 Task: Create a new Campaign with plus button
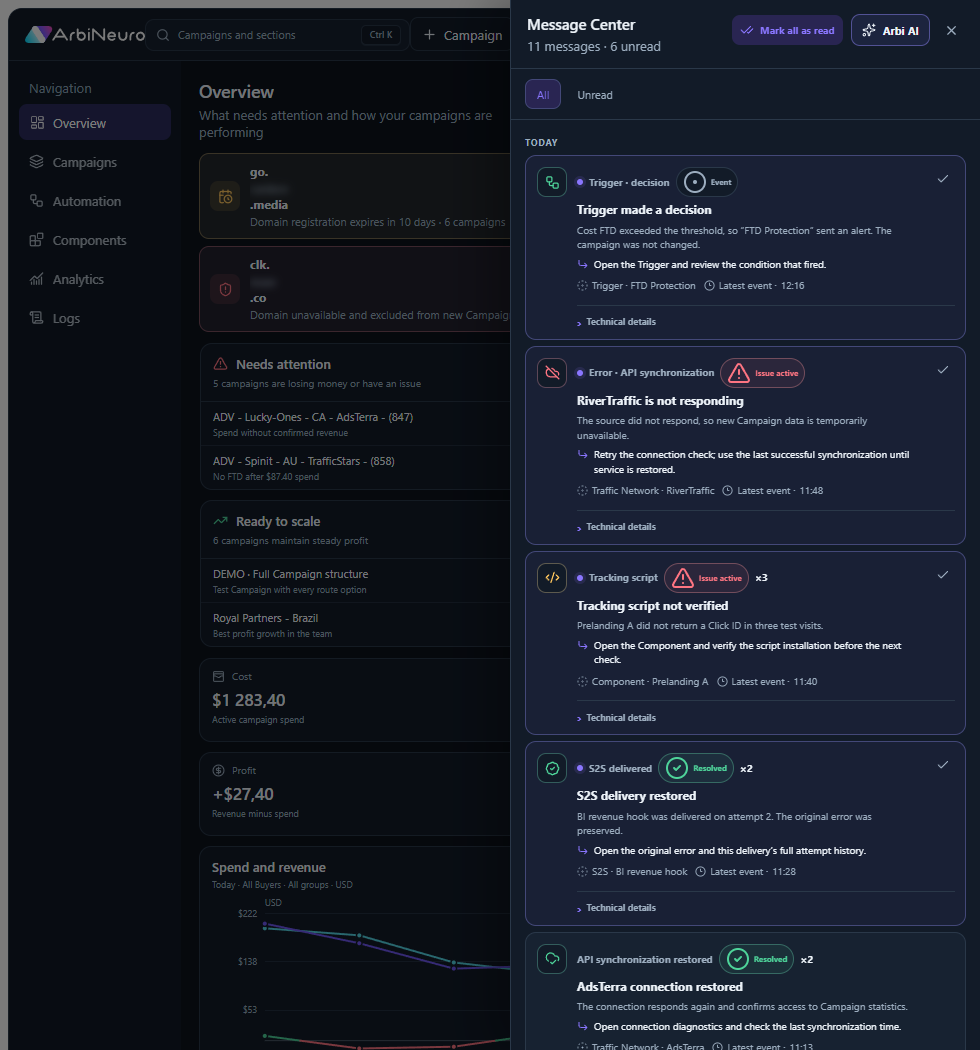462,35
